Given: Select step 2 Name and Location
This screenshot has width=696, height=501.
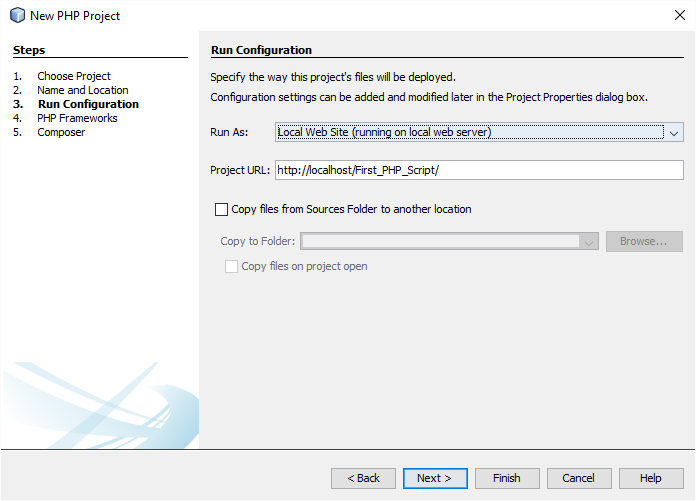Looking at the screenshot, I should point(83,90).
